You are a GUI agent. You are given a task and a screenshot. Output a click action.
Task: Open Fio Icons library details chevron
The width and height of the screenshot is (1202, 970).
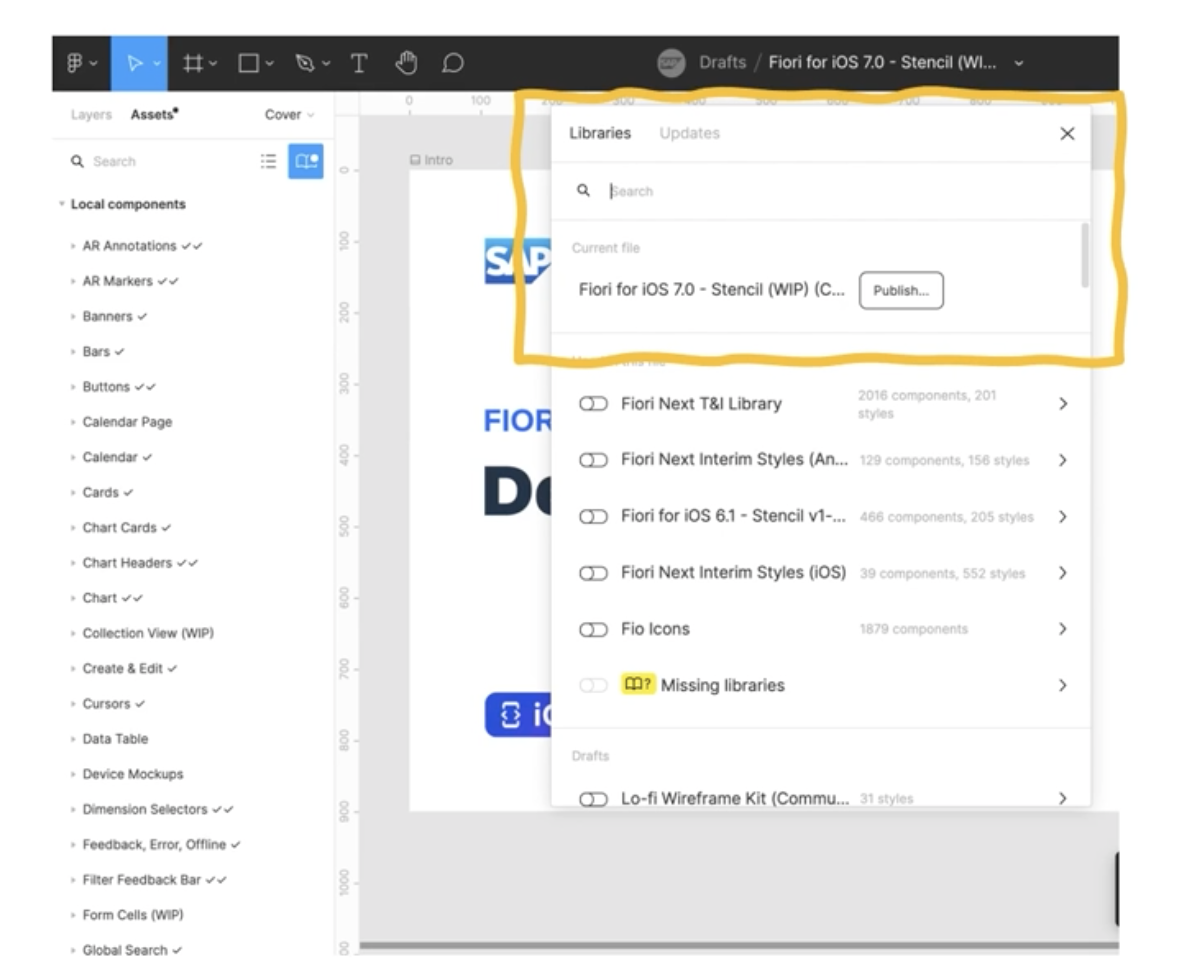click(1063, 629)
